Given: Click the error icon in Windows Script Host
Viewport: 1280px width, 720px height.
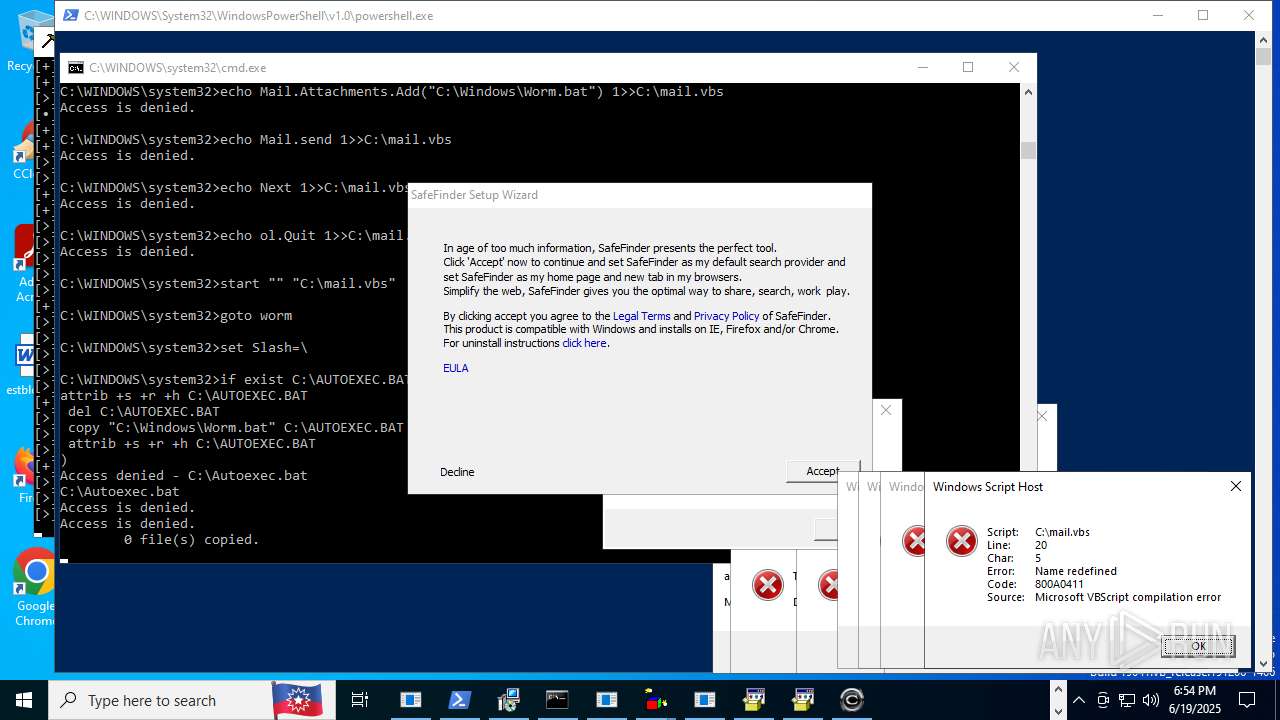Looking at the screenshot, I should click(x=962, y=541).
